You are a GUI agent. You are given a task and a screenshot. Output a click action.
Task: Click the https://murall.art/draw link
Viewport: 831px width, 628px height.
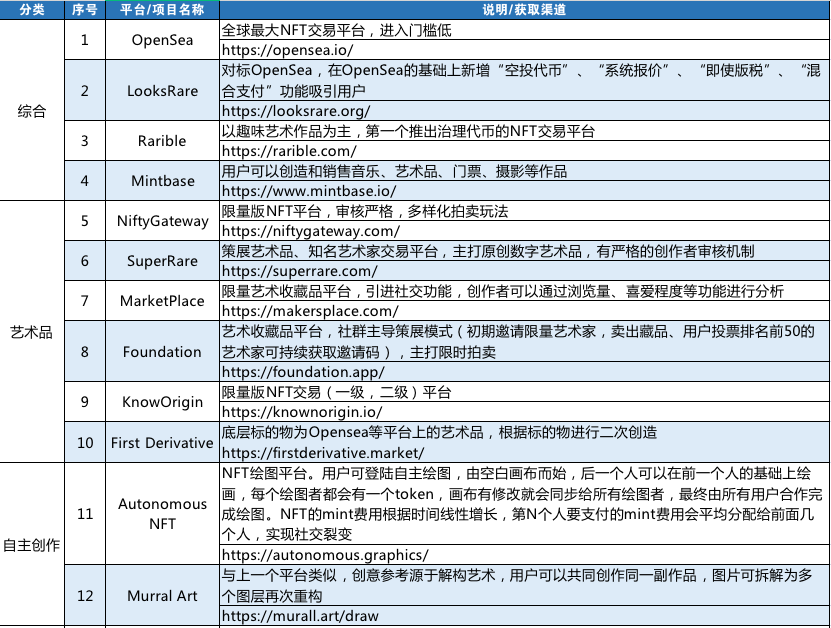tap(300, 616)
